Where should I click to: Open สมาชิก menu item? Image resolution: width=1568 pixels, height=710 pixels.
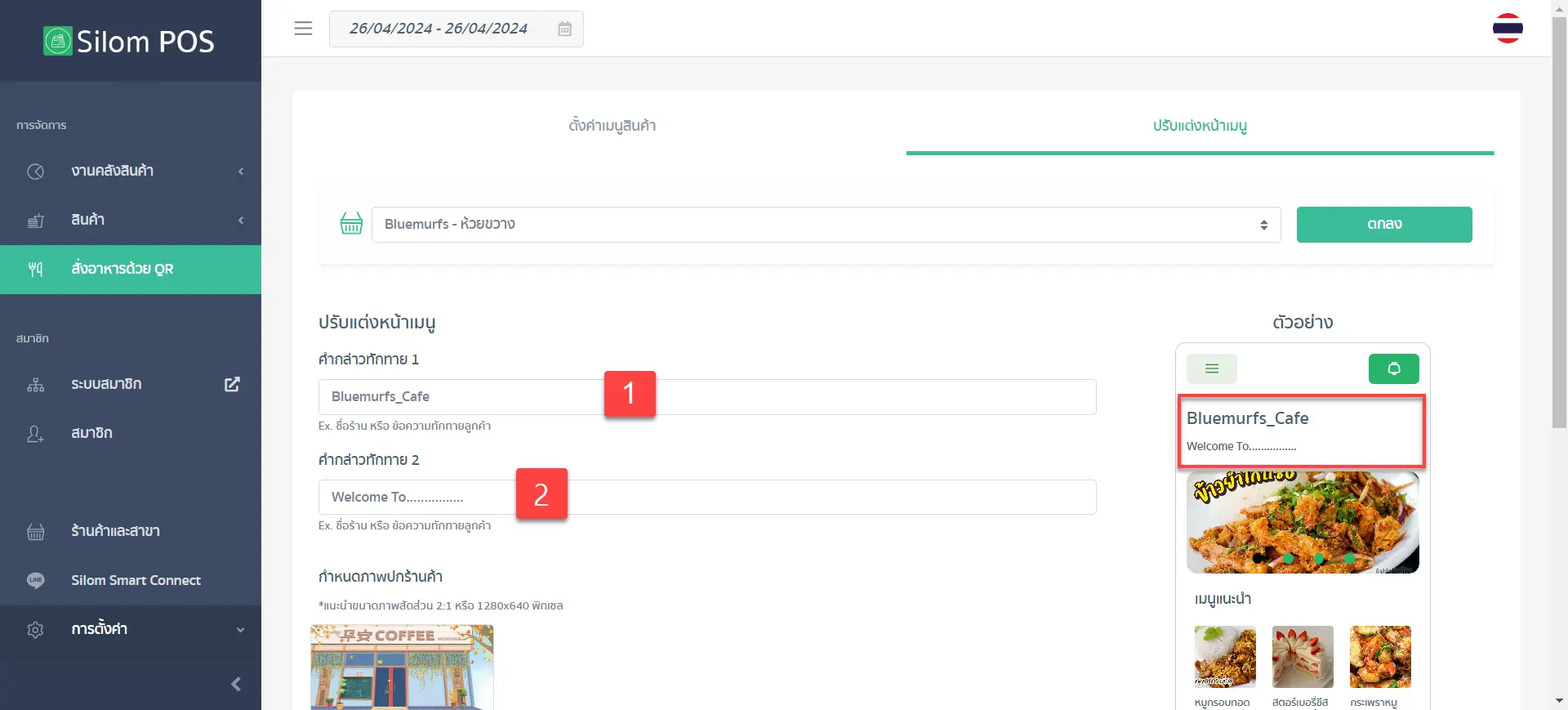click(x=131, y=433)
